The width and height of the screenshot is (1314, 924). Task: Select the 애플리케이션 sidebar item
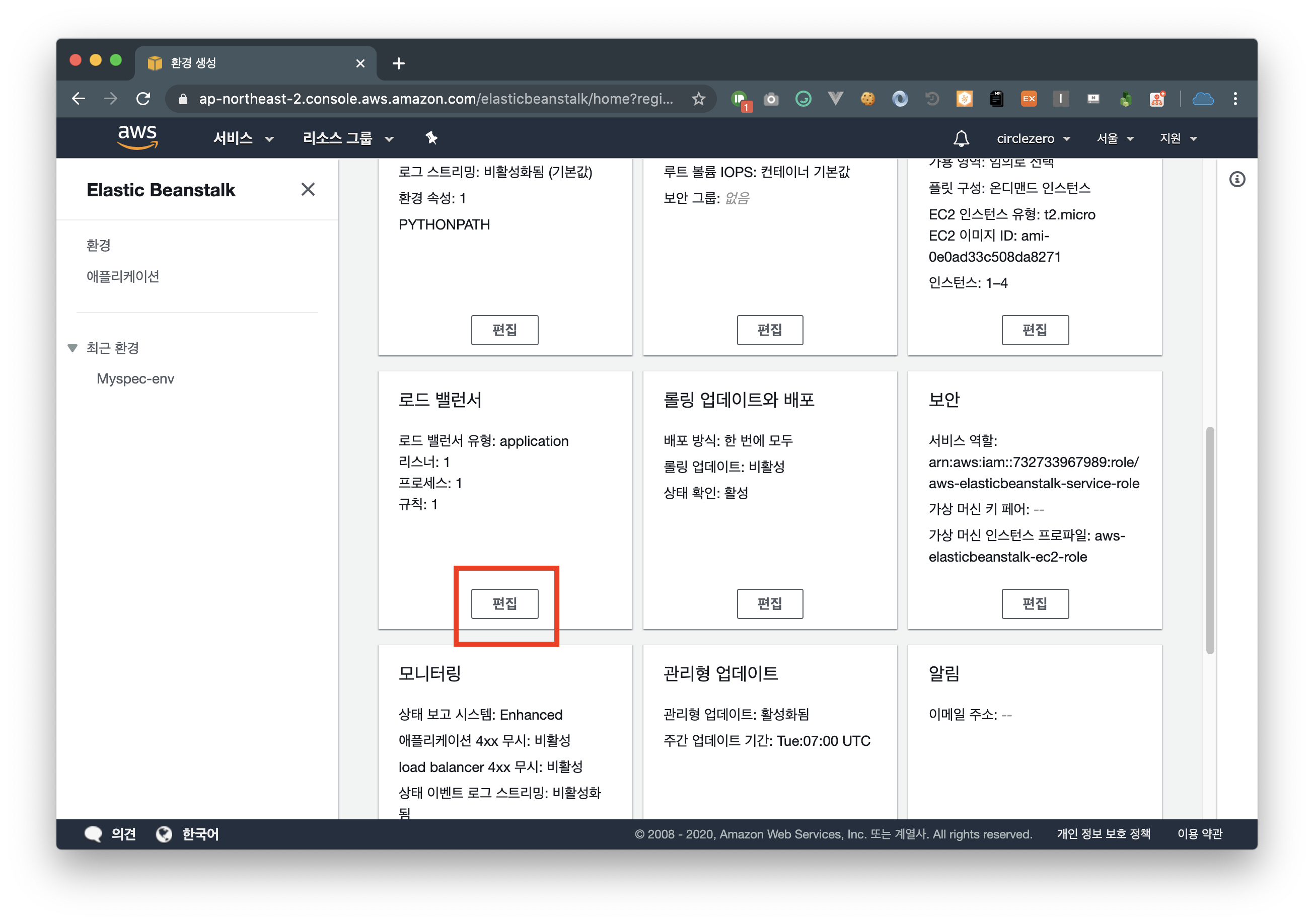(x=123, y=277)
